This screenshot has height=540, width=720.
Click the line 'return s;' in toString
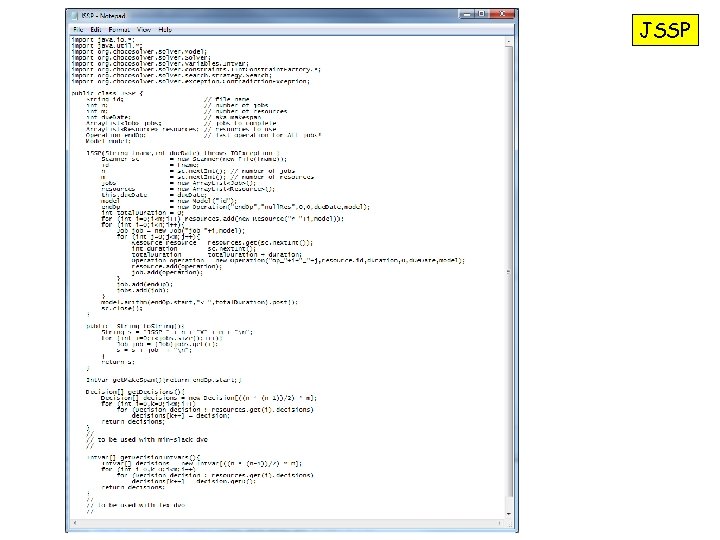click(118, 362)
